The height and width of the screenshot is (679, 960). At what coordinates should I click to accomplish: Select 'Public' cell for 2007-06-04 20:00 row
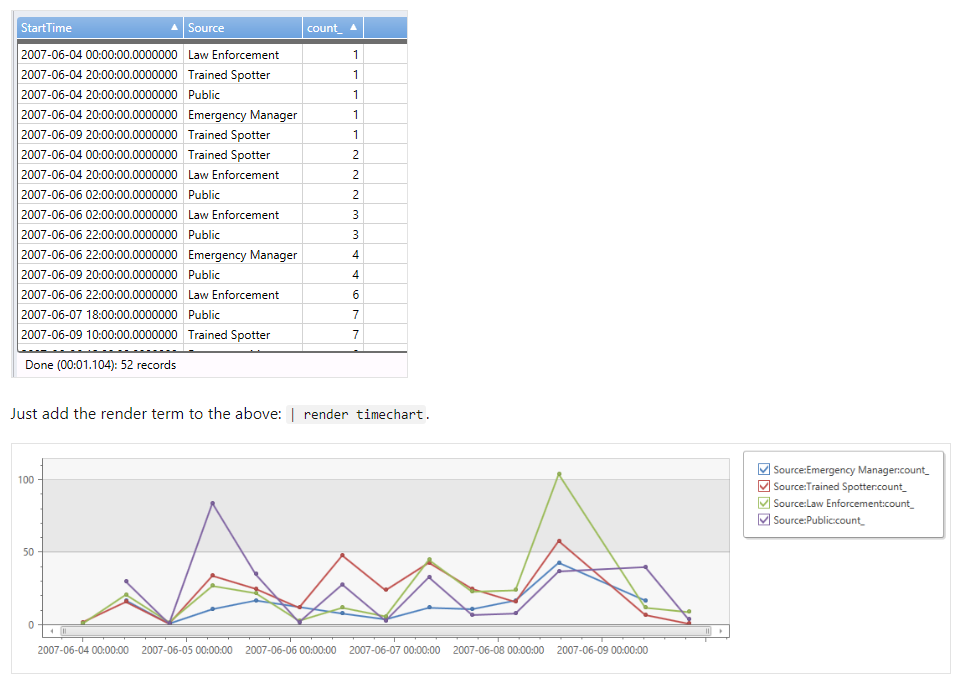pos(243,94)
